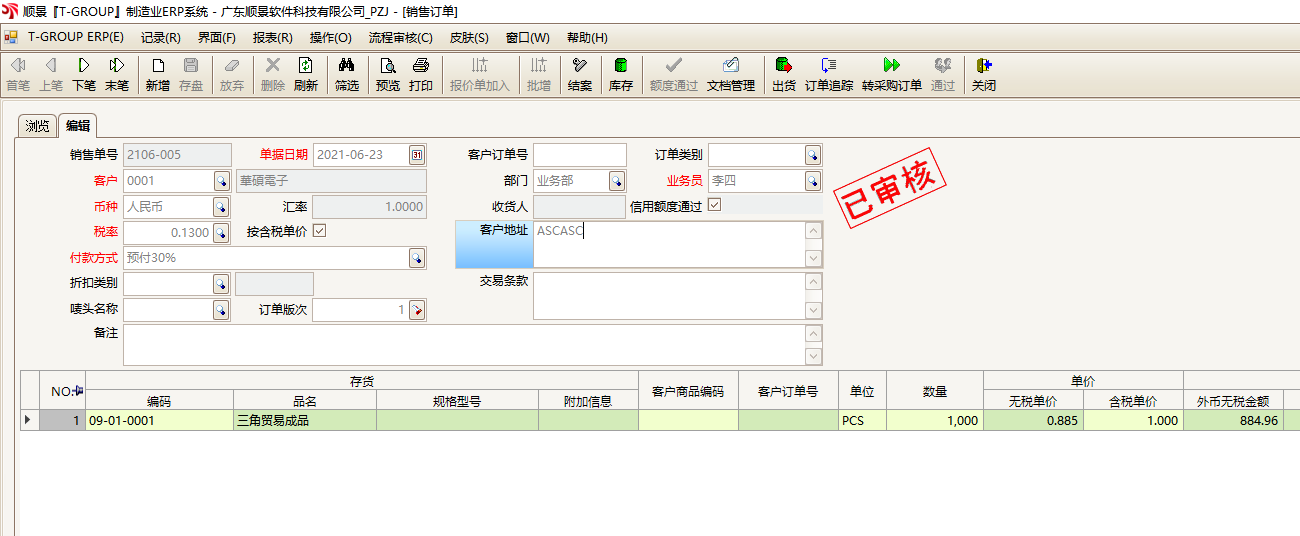Click the 新增 (New) toolbar icon

[157, 74]
